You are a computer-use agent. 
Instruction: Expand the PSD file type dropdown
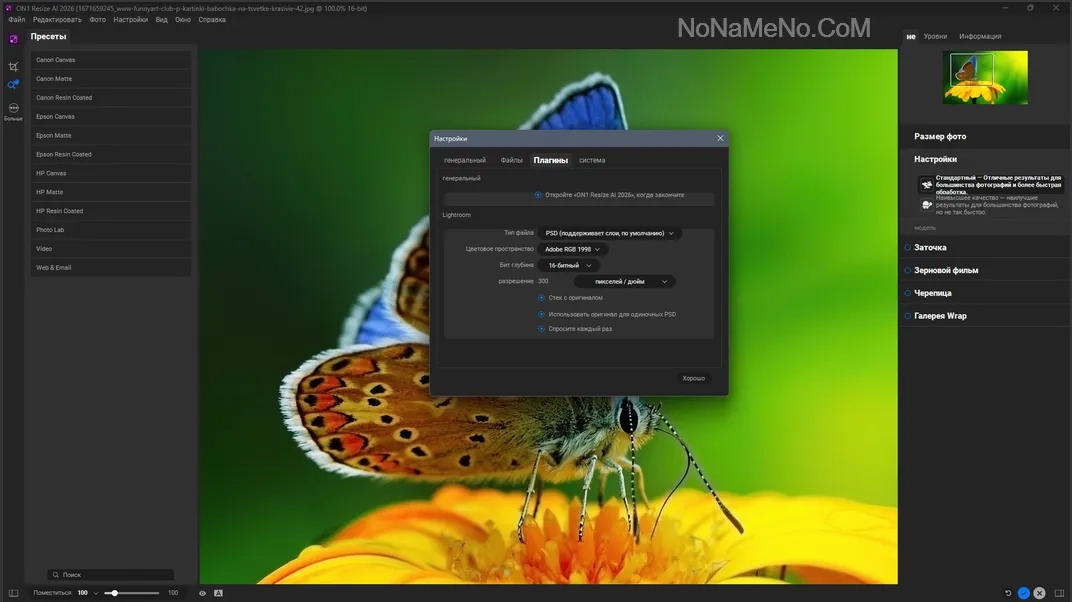610,233
